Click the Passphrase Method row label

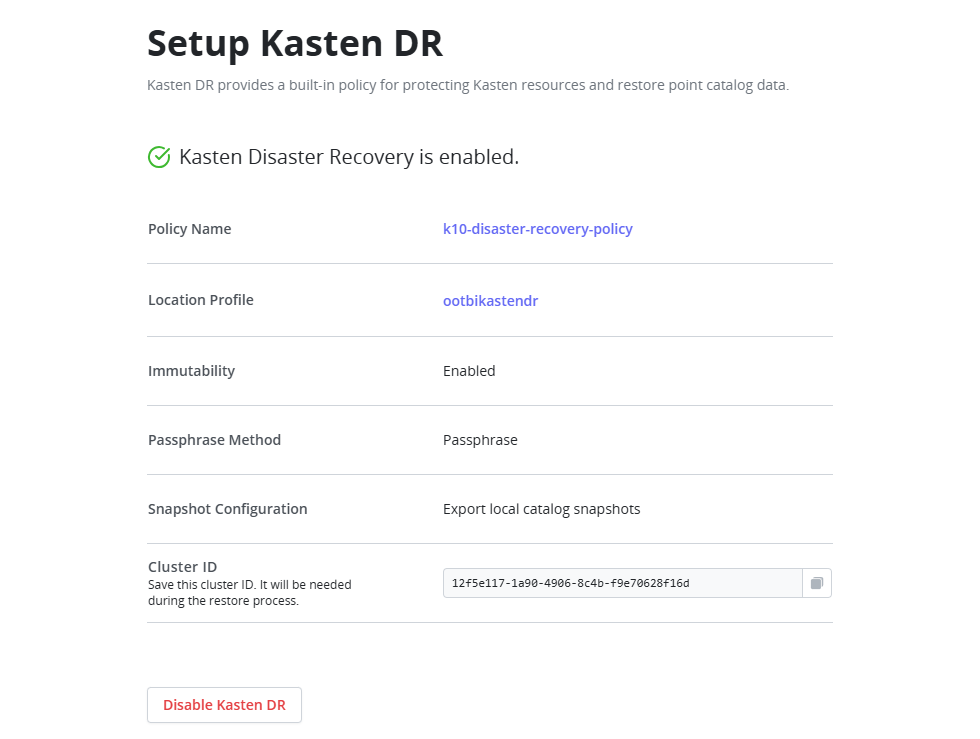coord(214,439)
